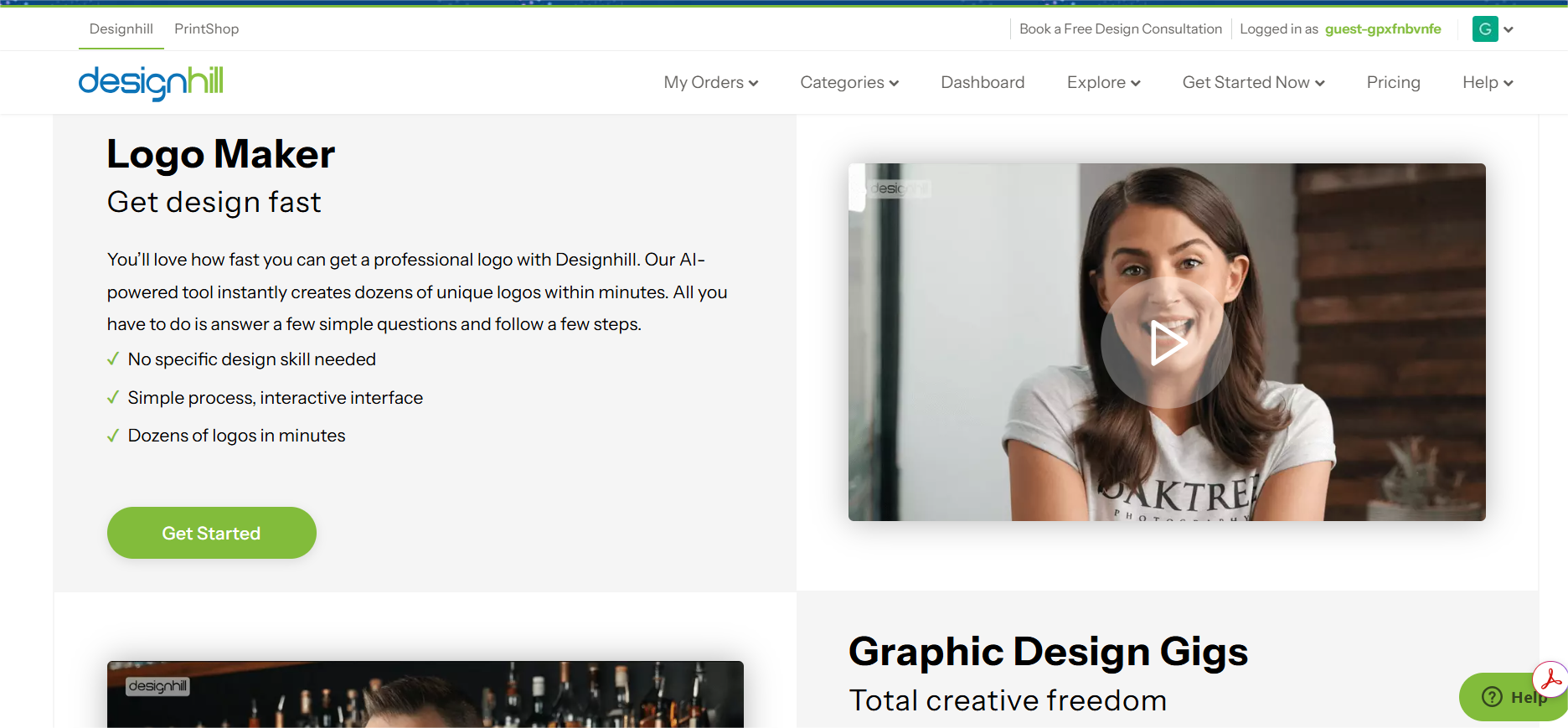Expand the My Orders menu
1568x728 pixels.
tap(711, 82)
